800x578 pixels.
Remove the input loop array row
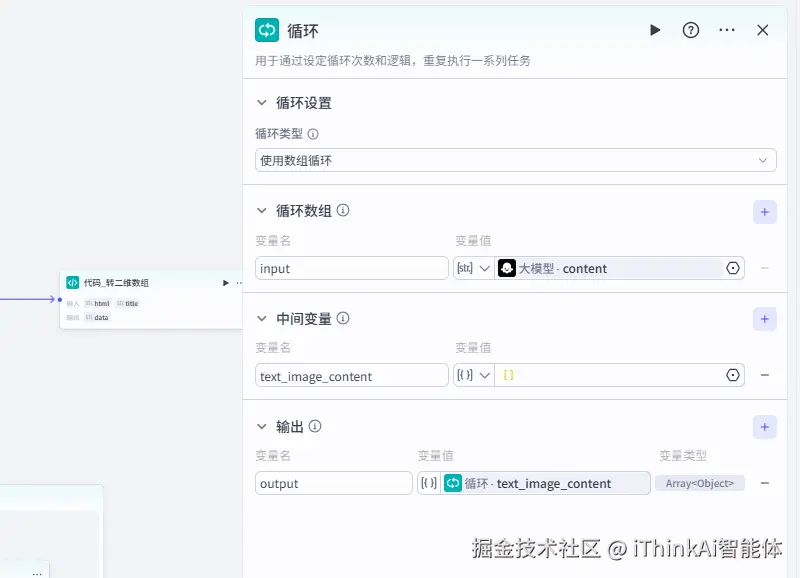pos(764,268)
